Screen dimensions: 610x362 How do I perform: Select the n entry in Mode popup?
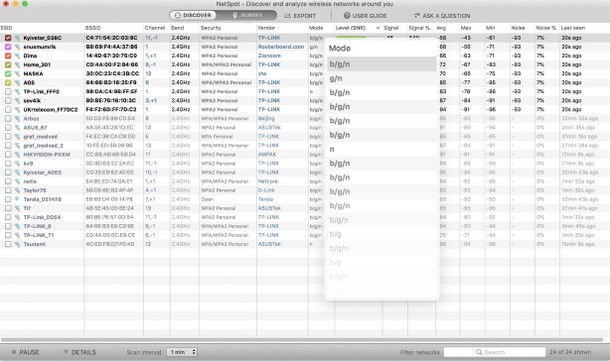pos(382,149)
